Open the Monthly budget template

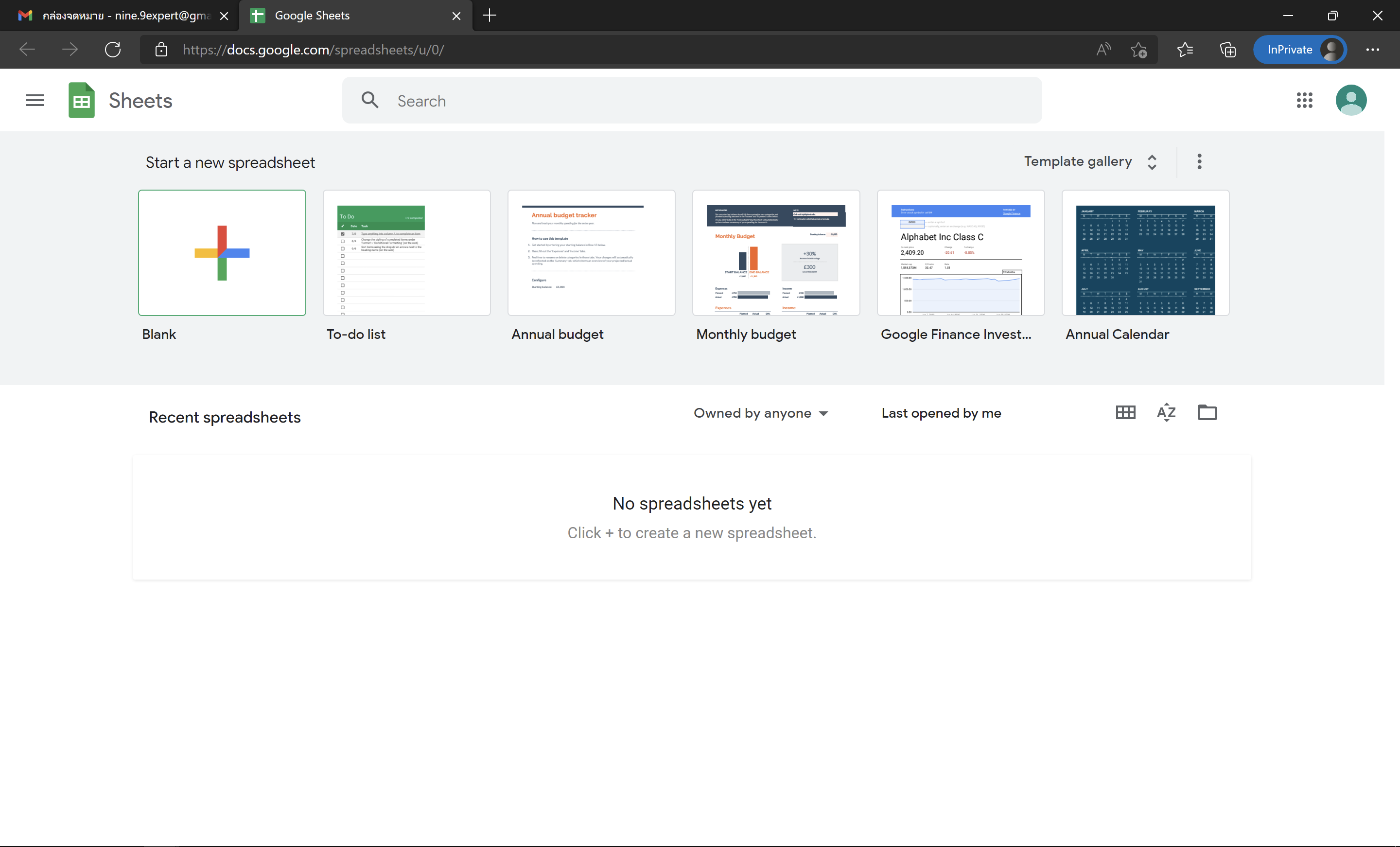[775, 253]
